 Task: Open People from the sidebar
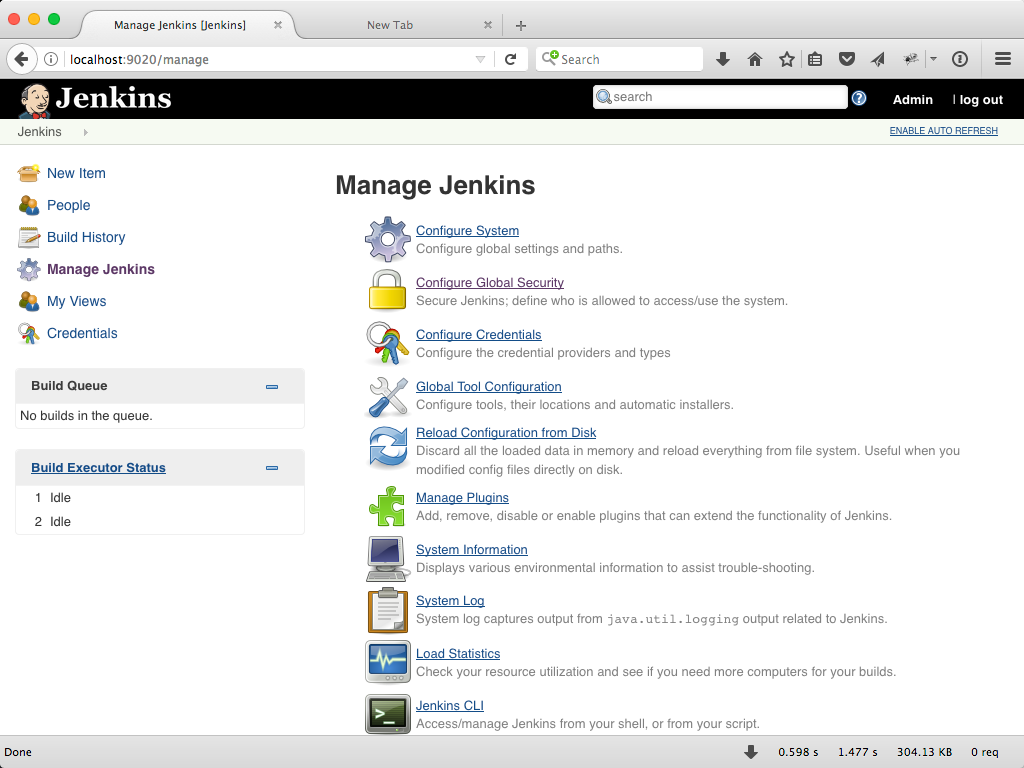pos(69,205)
